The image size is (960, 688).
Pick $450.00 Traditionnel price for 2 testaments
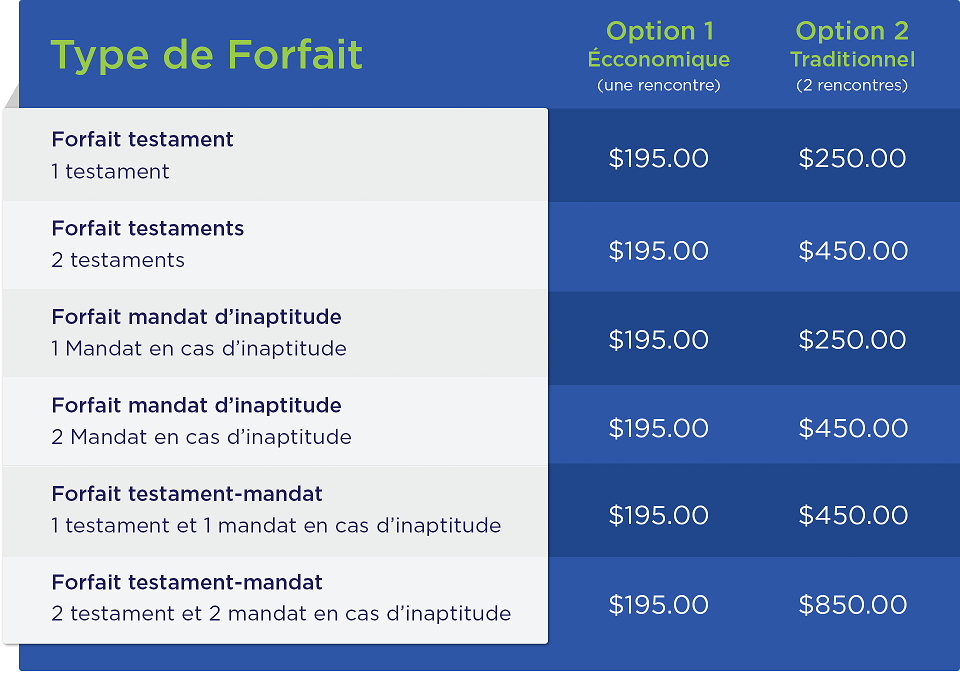853,251
